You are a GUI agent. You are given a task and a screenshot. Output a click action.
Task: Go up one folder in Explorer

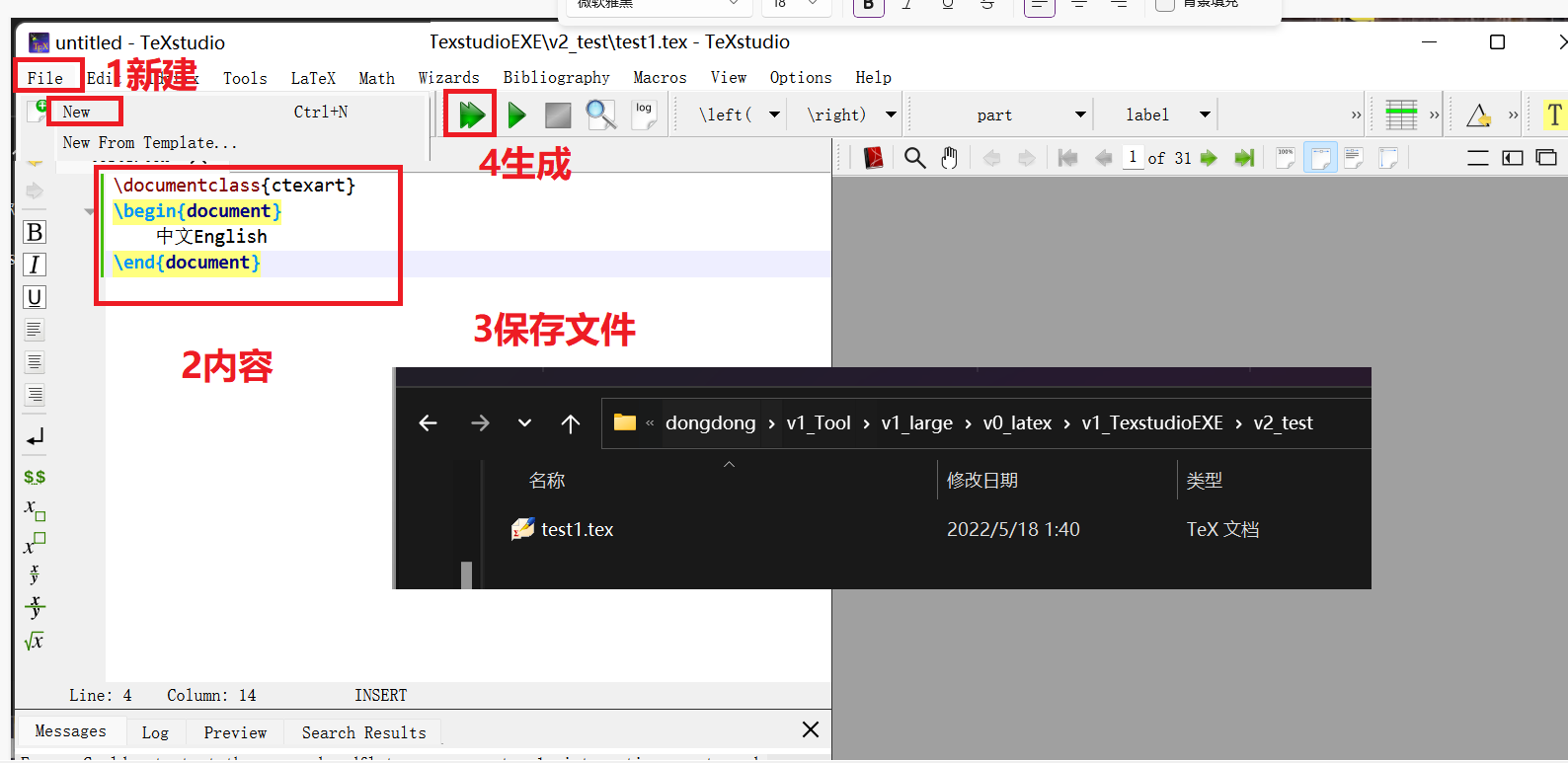(x=570, y=422)
